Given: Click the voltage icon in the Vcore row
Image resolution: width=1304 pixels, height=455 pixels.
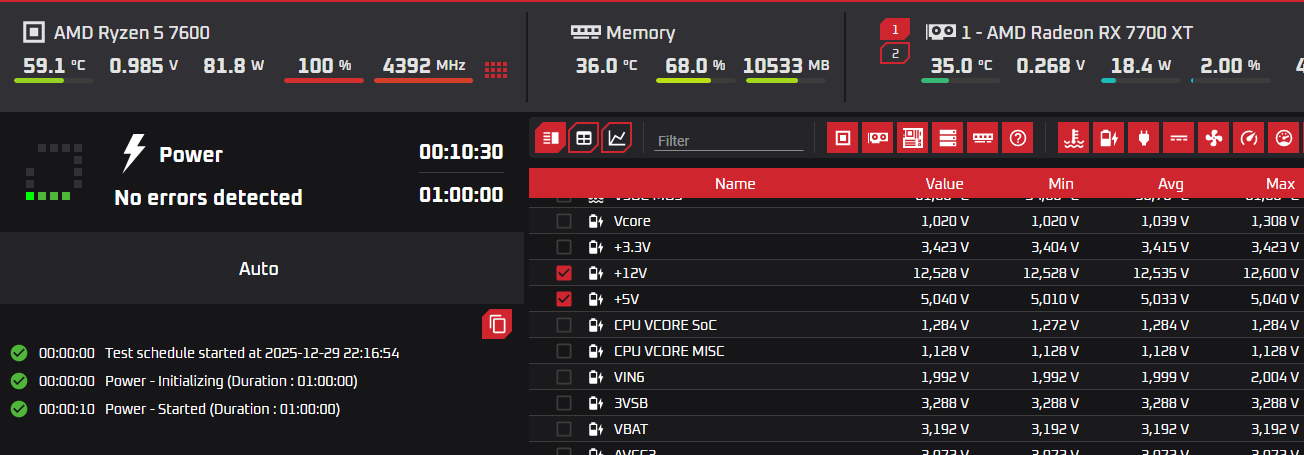Looking at the screenshot, I should [596, 221].
